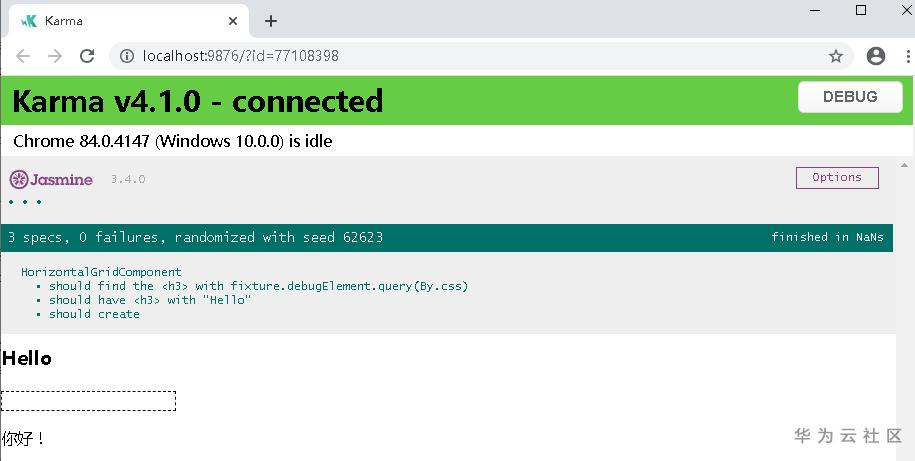
Task: Bookmark this page with the star icon
Action: 836,56
